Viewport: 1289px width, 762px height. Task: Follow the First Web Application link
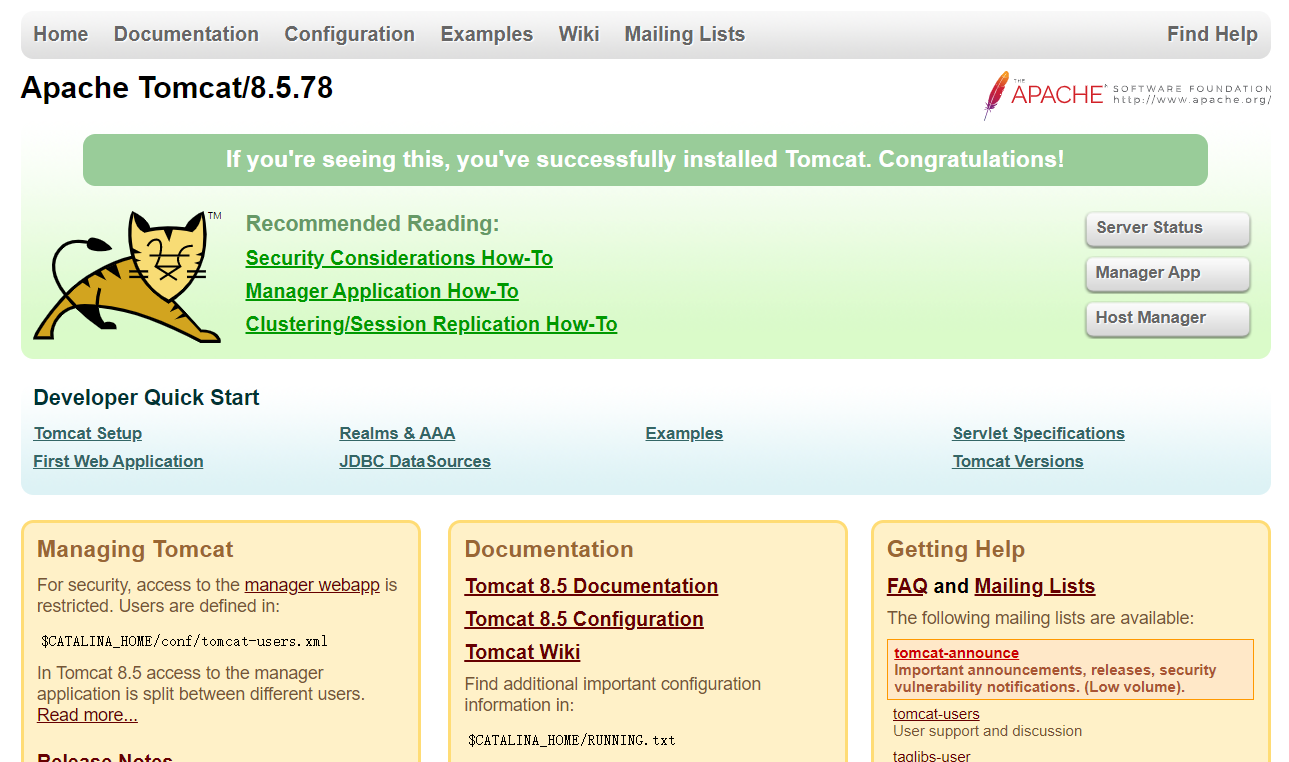[118, 461]
